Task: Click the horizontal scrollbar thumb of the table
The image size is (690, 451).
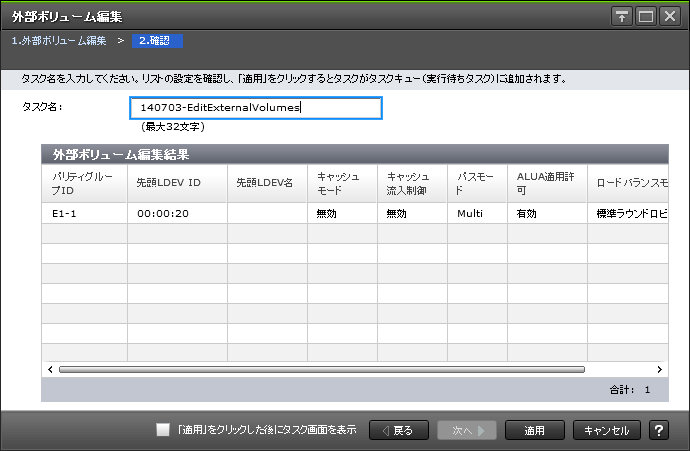Action: (x=322, y=370)
